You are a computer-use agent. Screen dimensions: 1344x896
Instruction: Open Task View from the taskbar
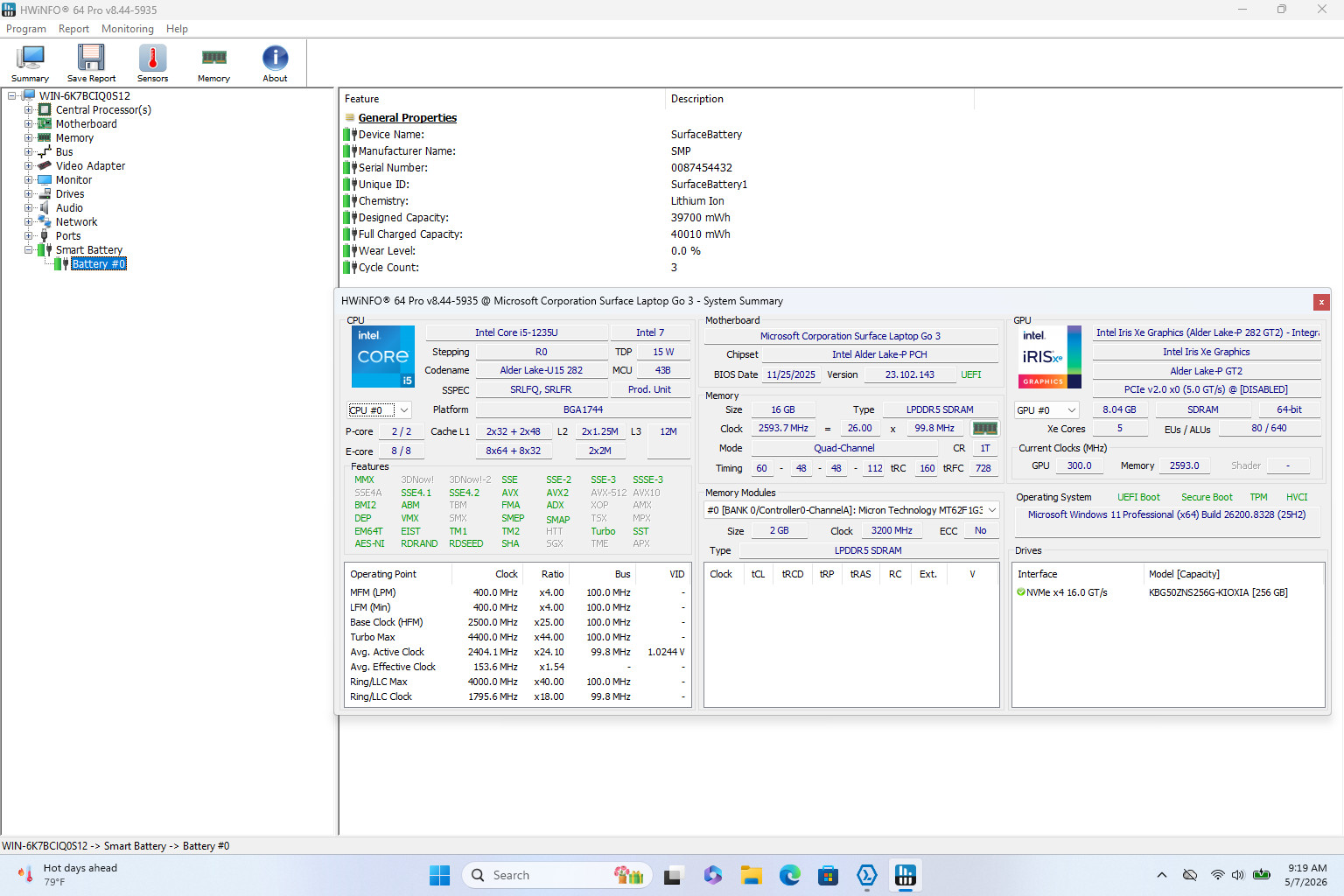click(674, 875)
